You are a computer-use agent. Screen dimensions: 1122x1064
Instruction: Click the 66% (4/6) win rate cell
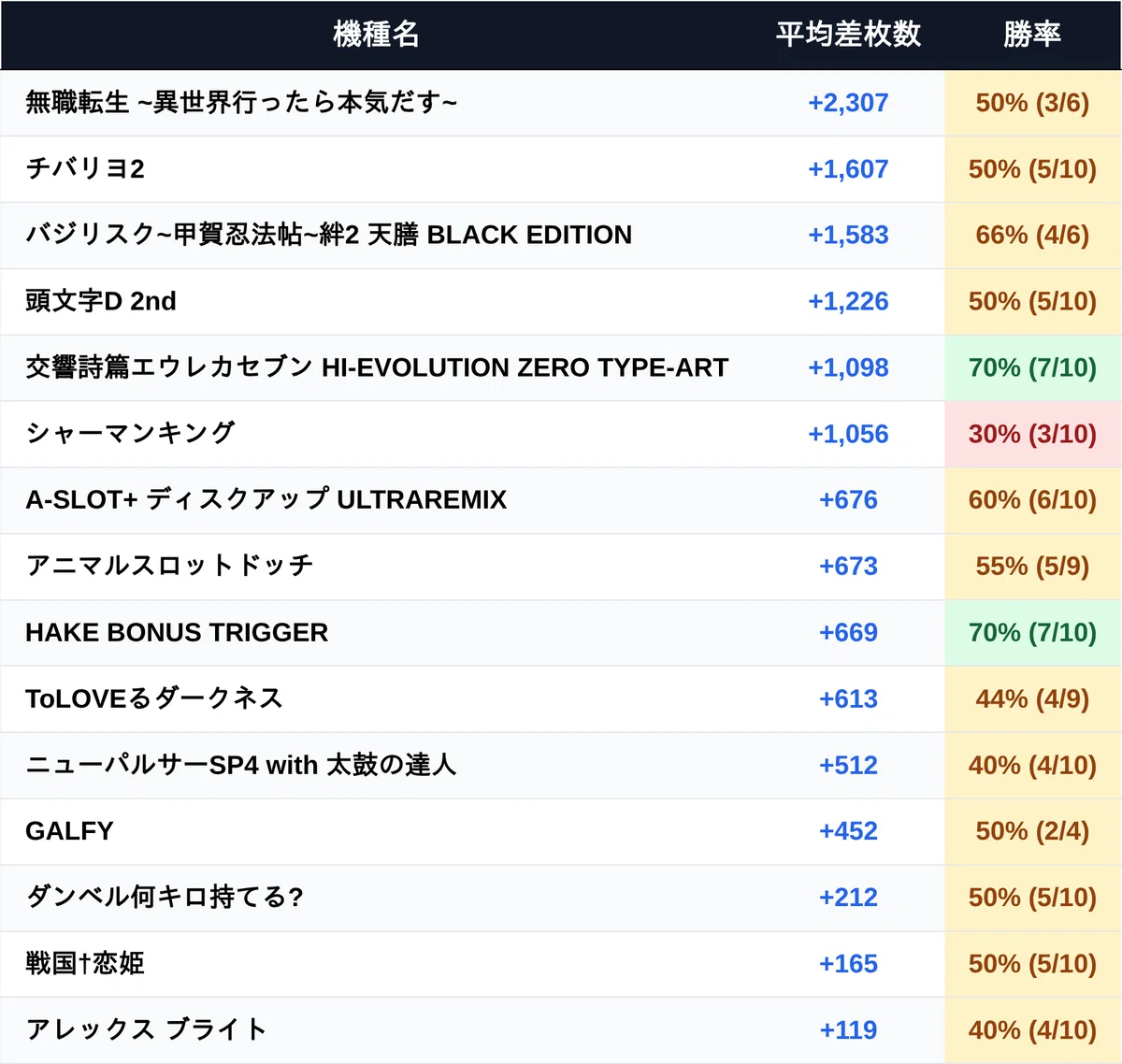tap(1032, 235)
